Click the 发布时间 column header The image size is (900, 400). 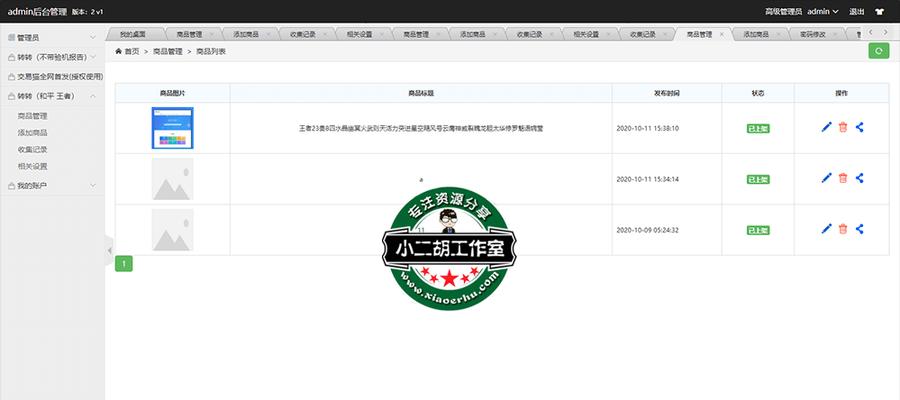point(666,93)
